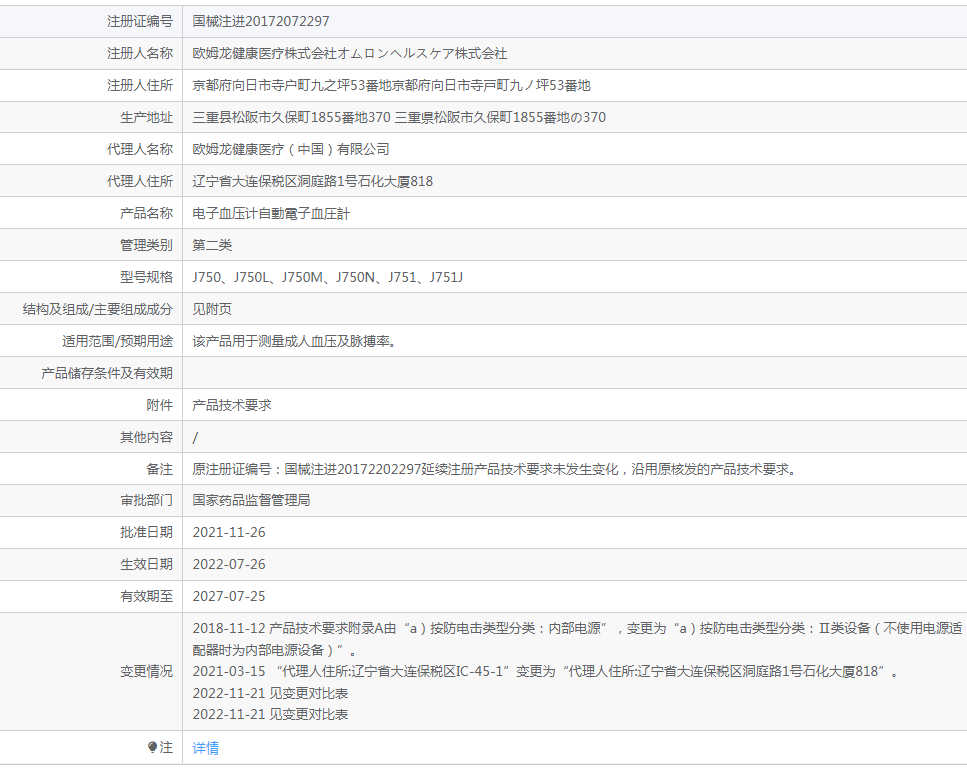Screen dimensions: 967x769
Task: Open the 详情 link
Action: (x=205, y=748)
